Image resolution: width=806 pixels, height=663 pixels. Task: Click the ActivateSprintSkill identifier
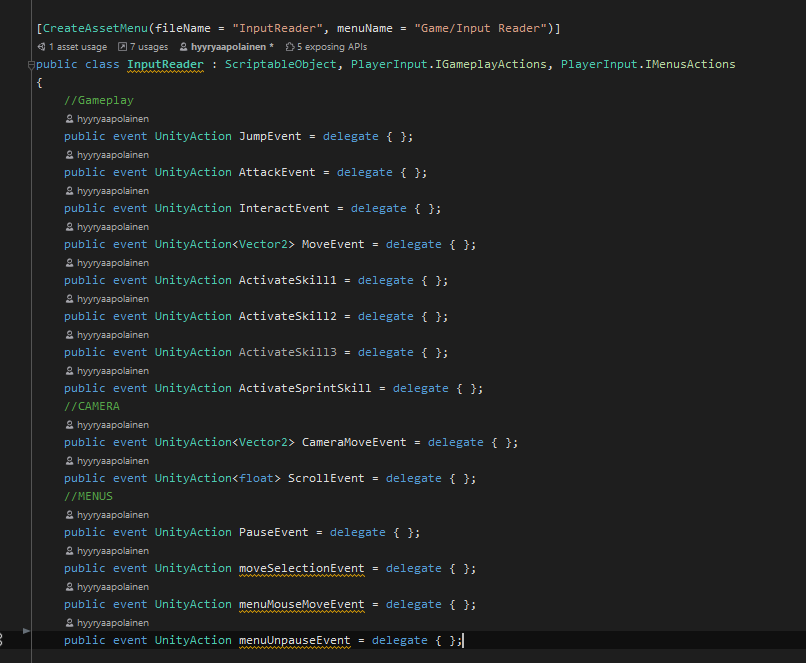tap(305, 388)
